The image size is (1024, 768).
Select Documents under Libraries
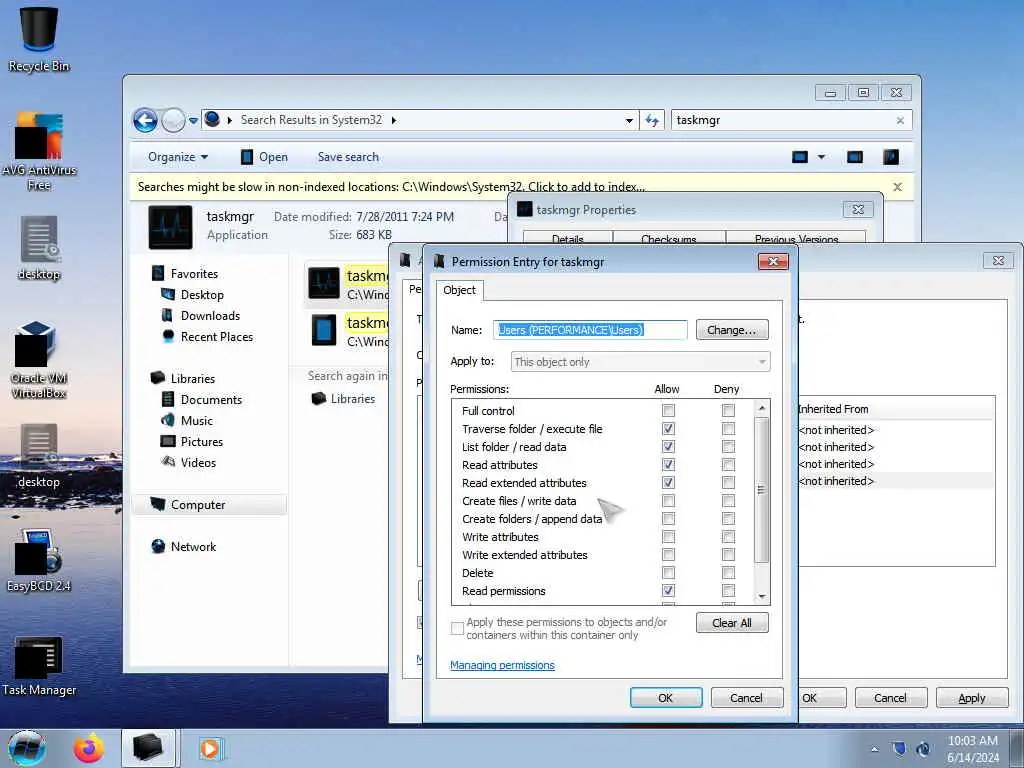coord(210,400)
